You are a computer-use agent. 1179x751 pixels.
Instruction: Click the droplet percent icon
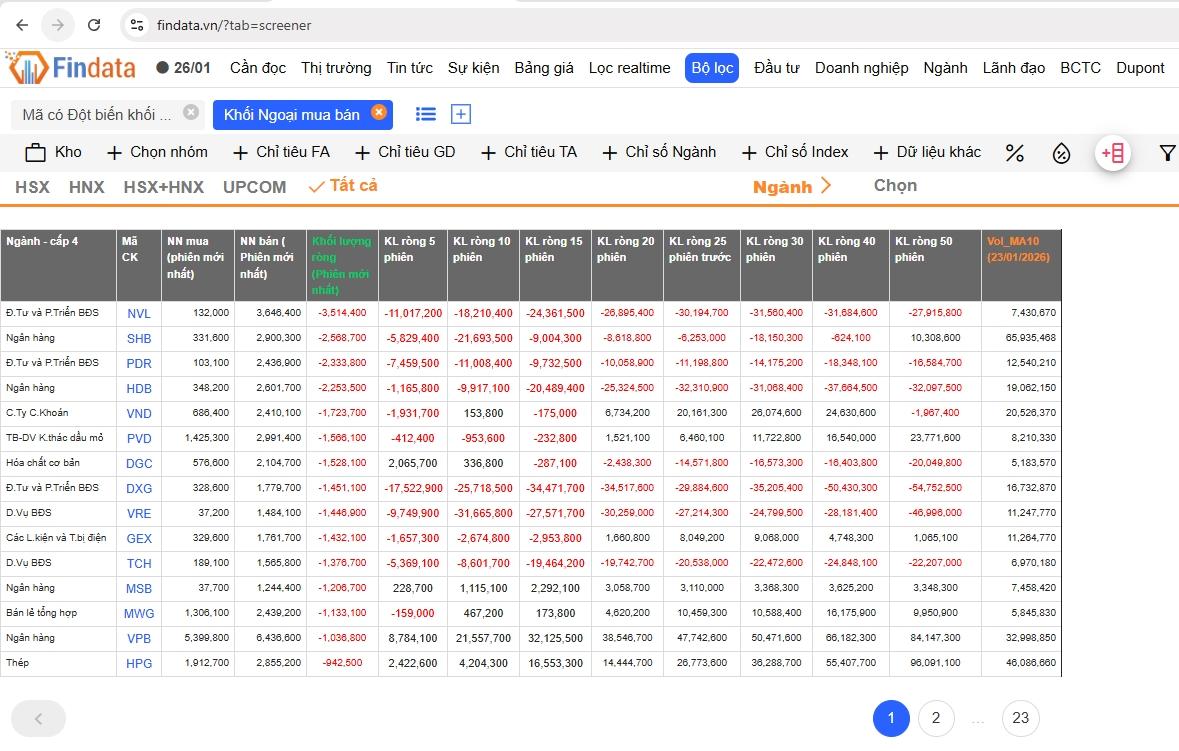pyautogui.click(x=1061, y=153)
